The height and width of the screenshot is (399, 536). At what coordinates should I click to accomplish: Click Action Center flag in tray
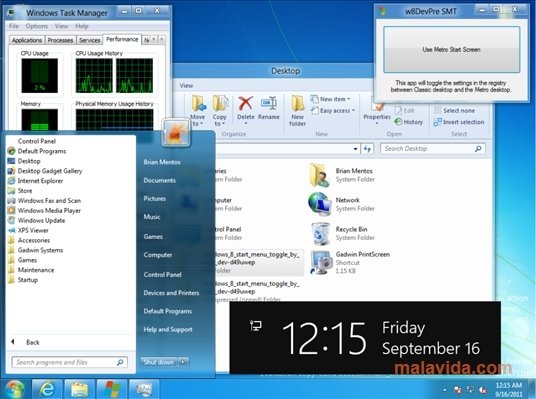coord(457,389)
